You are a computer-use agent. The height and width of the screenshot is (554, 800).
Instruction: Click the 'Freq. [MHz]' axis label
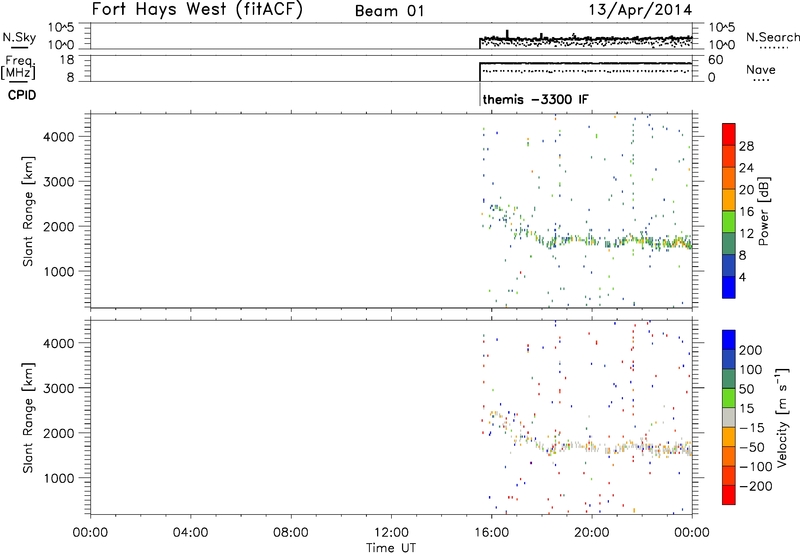coord(19,68)
